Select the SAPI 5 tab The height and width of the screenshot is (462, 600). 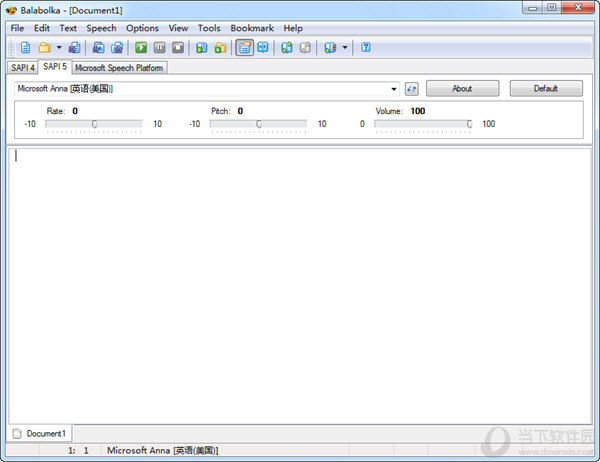tap(55, 67)
